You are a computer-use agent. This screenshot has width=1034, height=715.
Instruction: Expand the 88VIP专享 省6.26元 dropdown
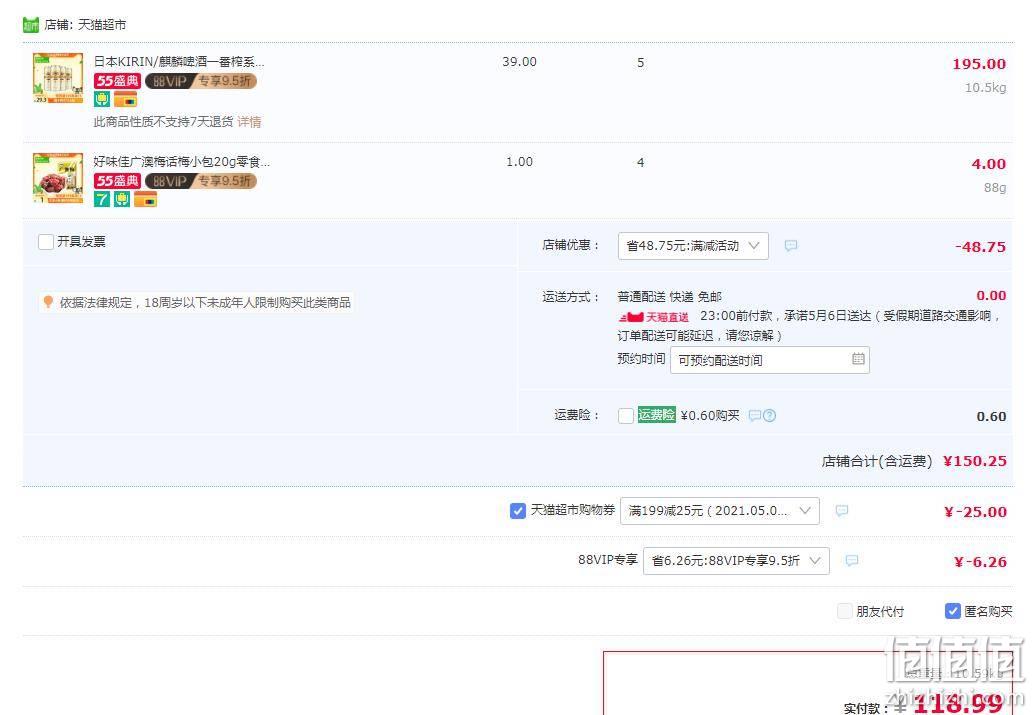pos(736,561)
